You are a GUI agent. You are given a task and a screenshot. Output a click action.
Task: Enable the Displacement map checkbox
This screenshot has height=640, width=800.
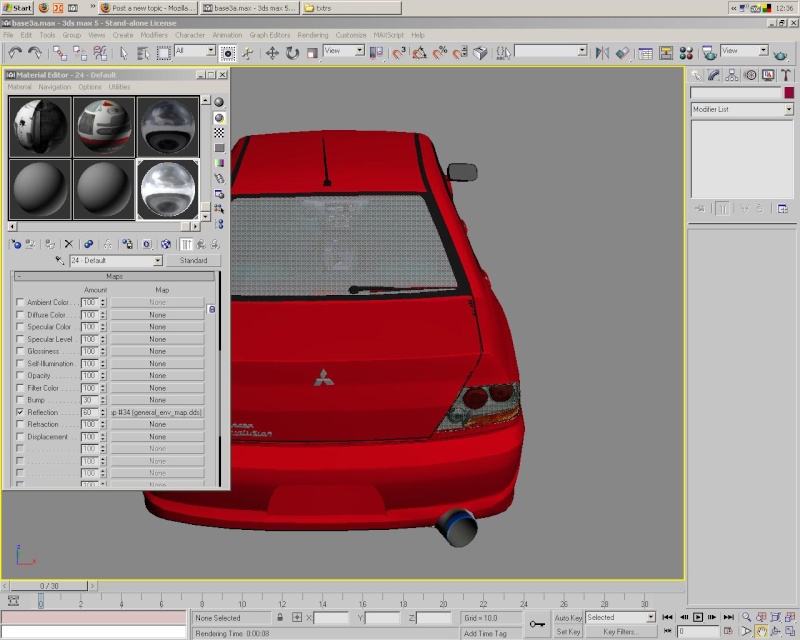[x=20, y=436]
